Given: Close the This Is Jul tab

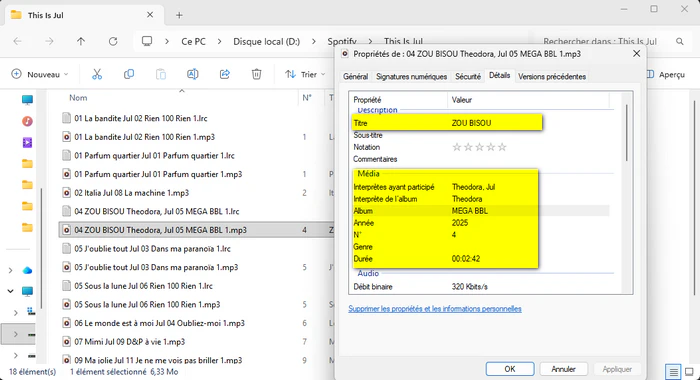Looking at the screenshot, I should point(150,15).
